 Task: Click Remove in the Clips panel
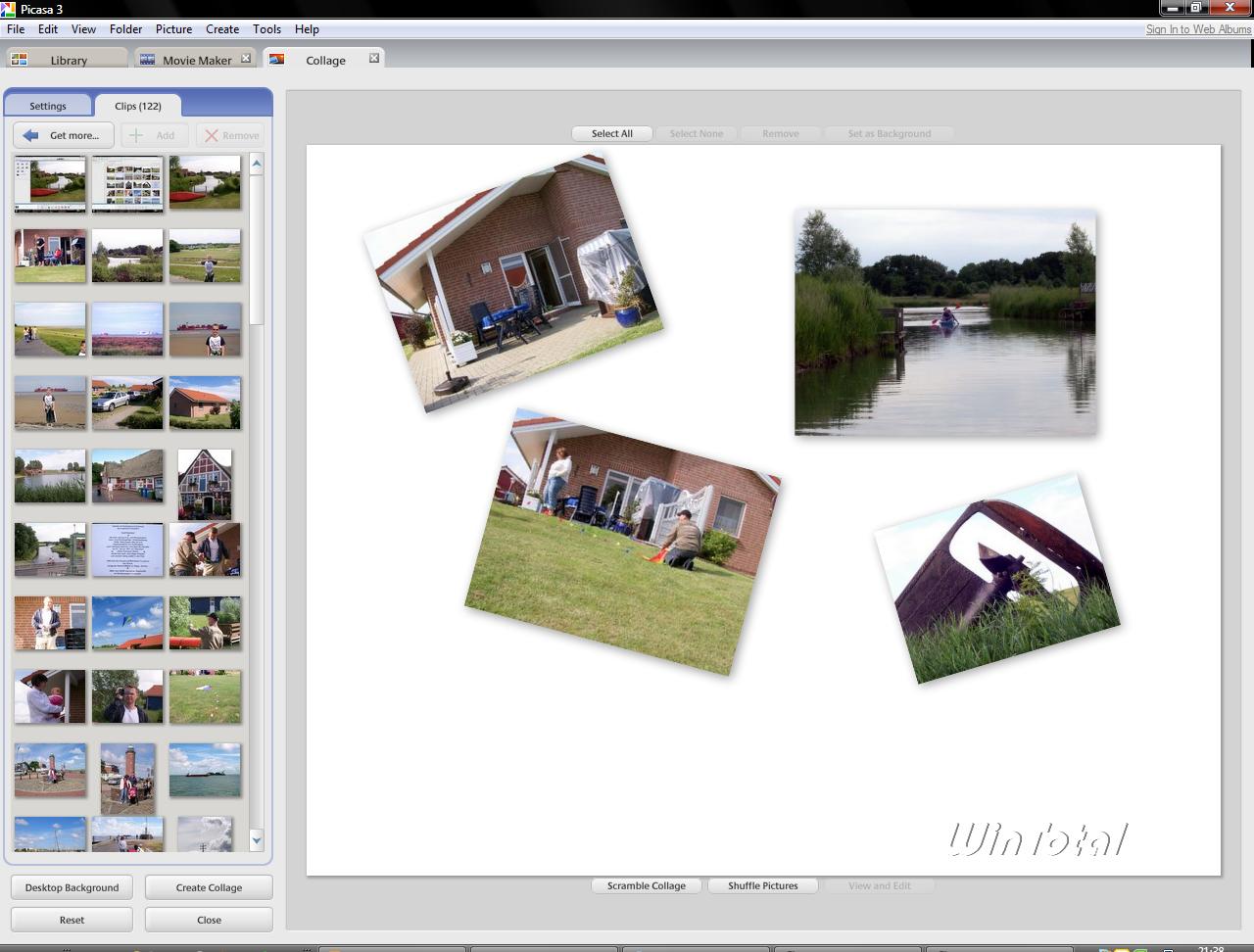click(231, 135)
